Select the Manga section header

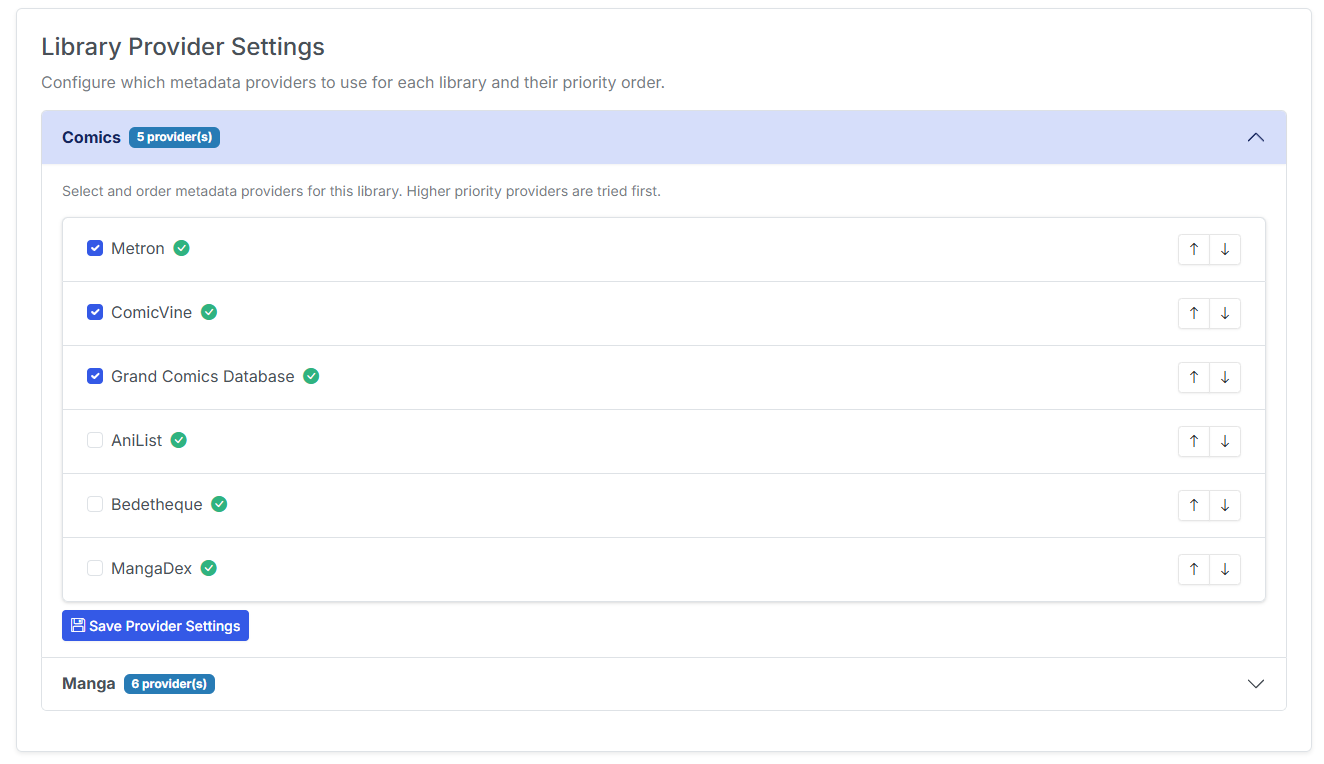coord(88,683)
